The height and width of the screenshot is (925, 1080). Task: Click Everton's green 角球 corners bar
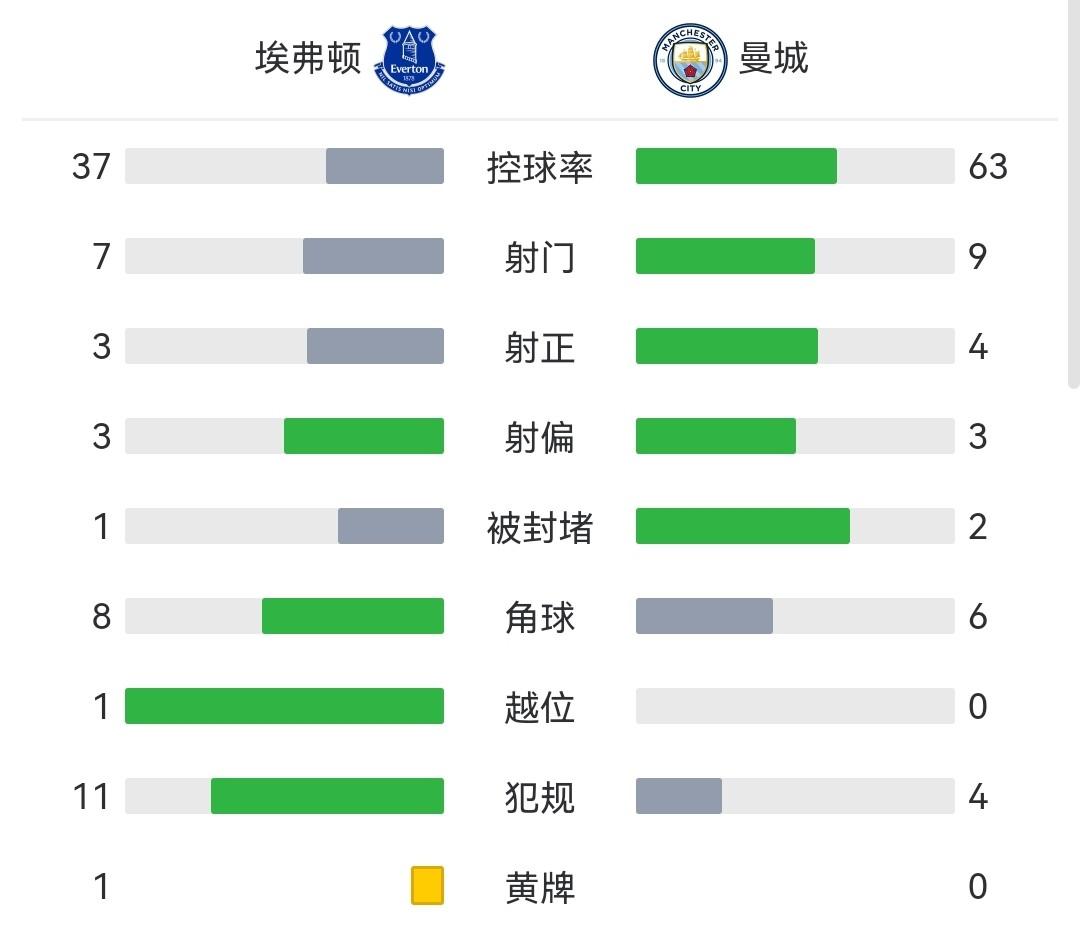pos(353,616)
